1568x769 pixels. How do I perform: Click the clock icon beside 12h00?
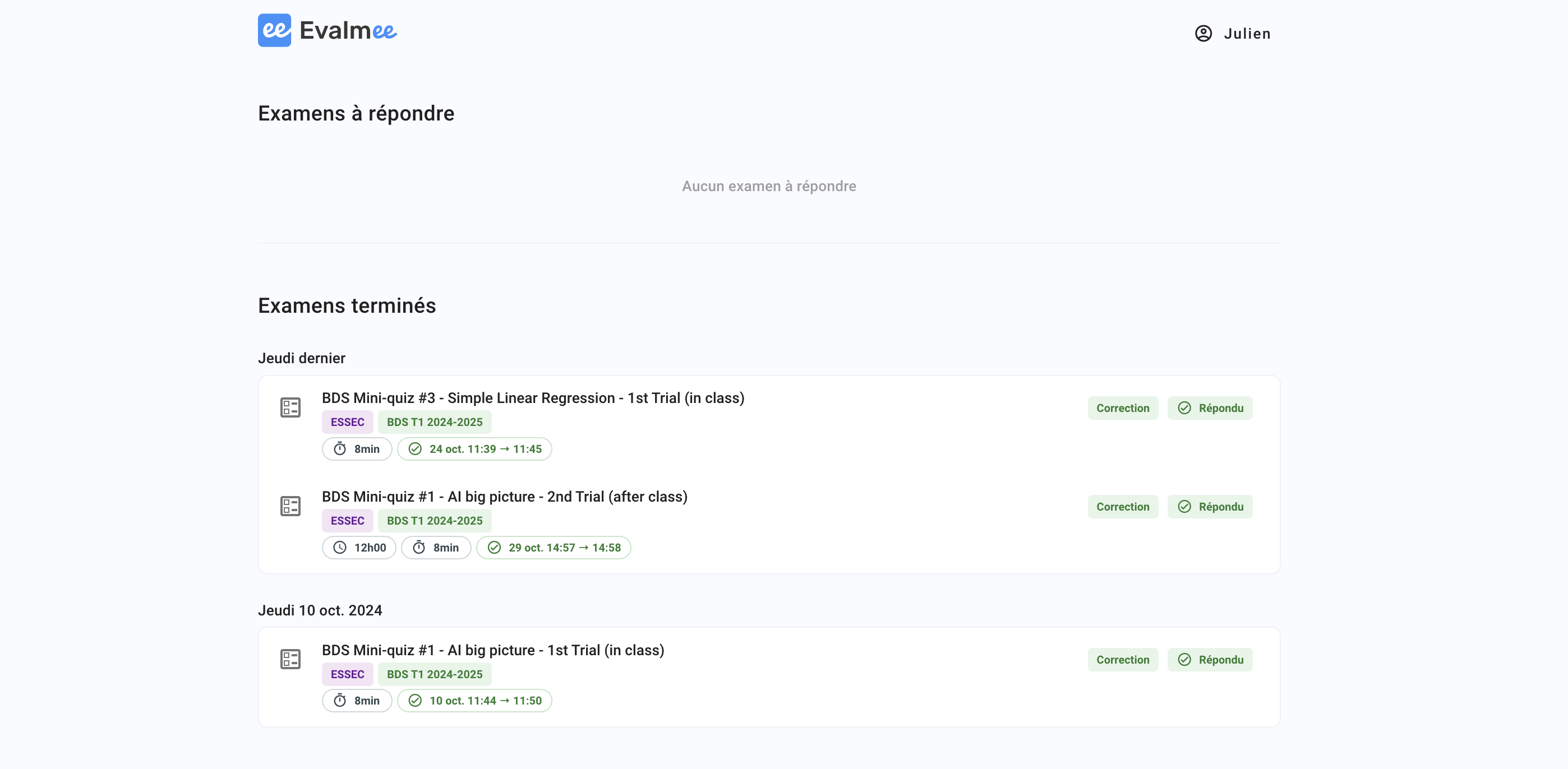click(x=340, y=548)
